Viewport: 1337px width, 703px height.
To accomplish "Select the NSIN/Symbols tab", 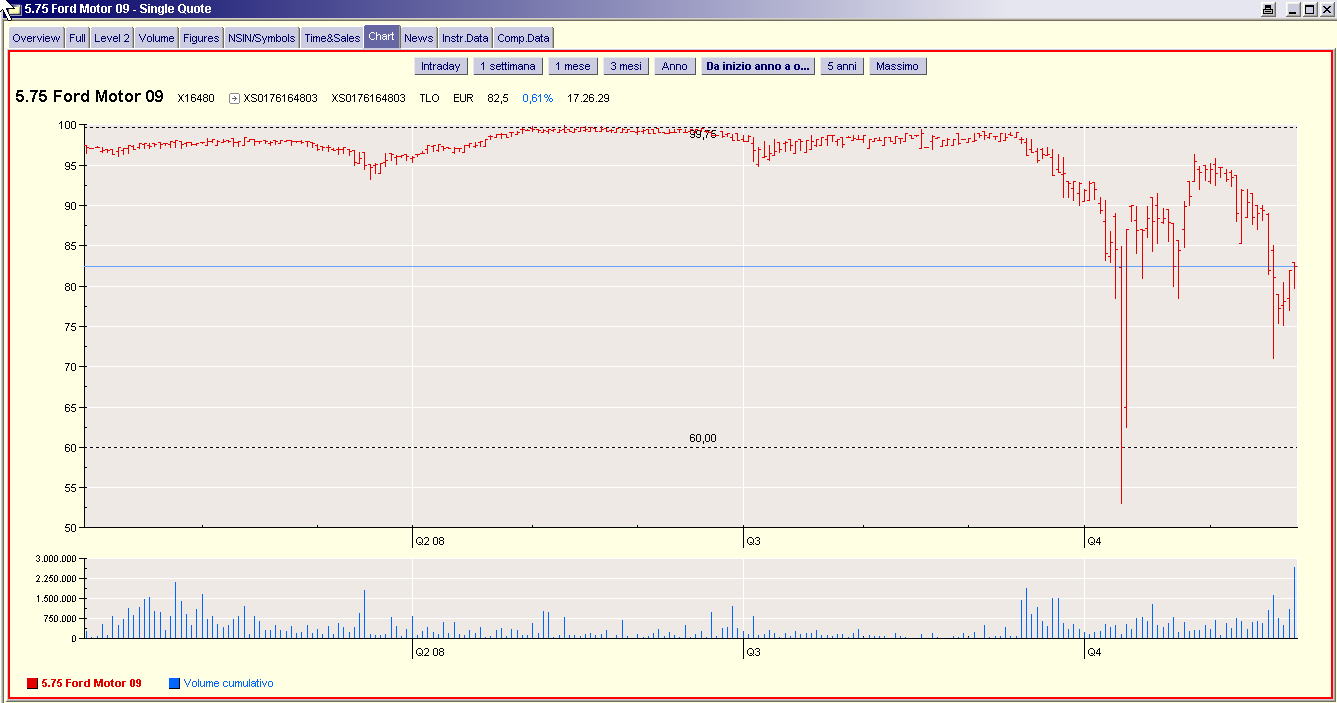I will (x=262, y=38).
